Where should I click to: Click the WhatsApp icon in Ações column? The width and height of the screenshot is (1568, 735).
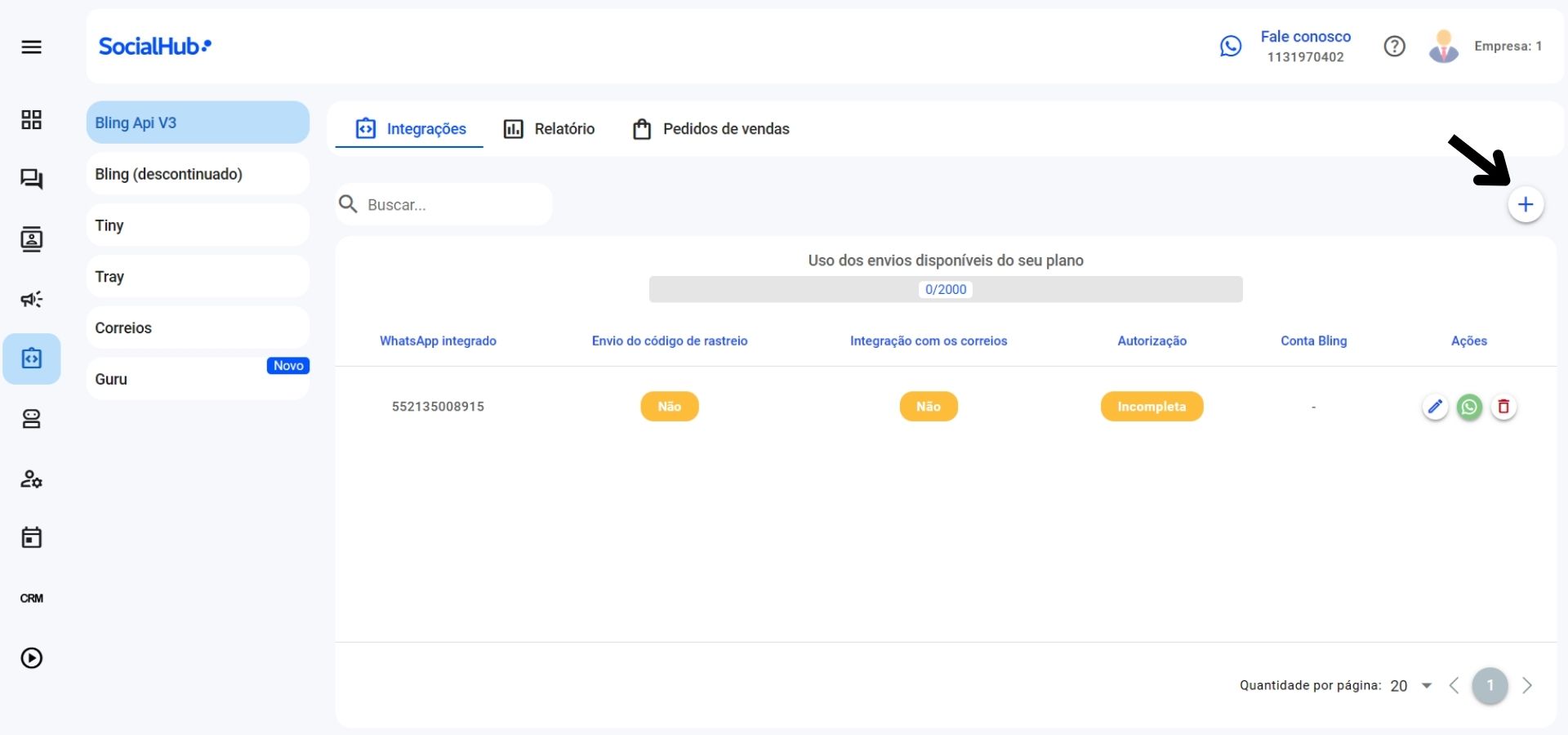click(x=1470, y=407)
